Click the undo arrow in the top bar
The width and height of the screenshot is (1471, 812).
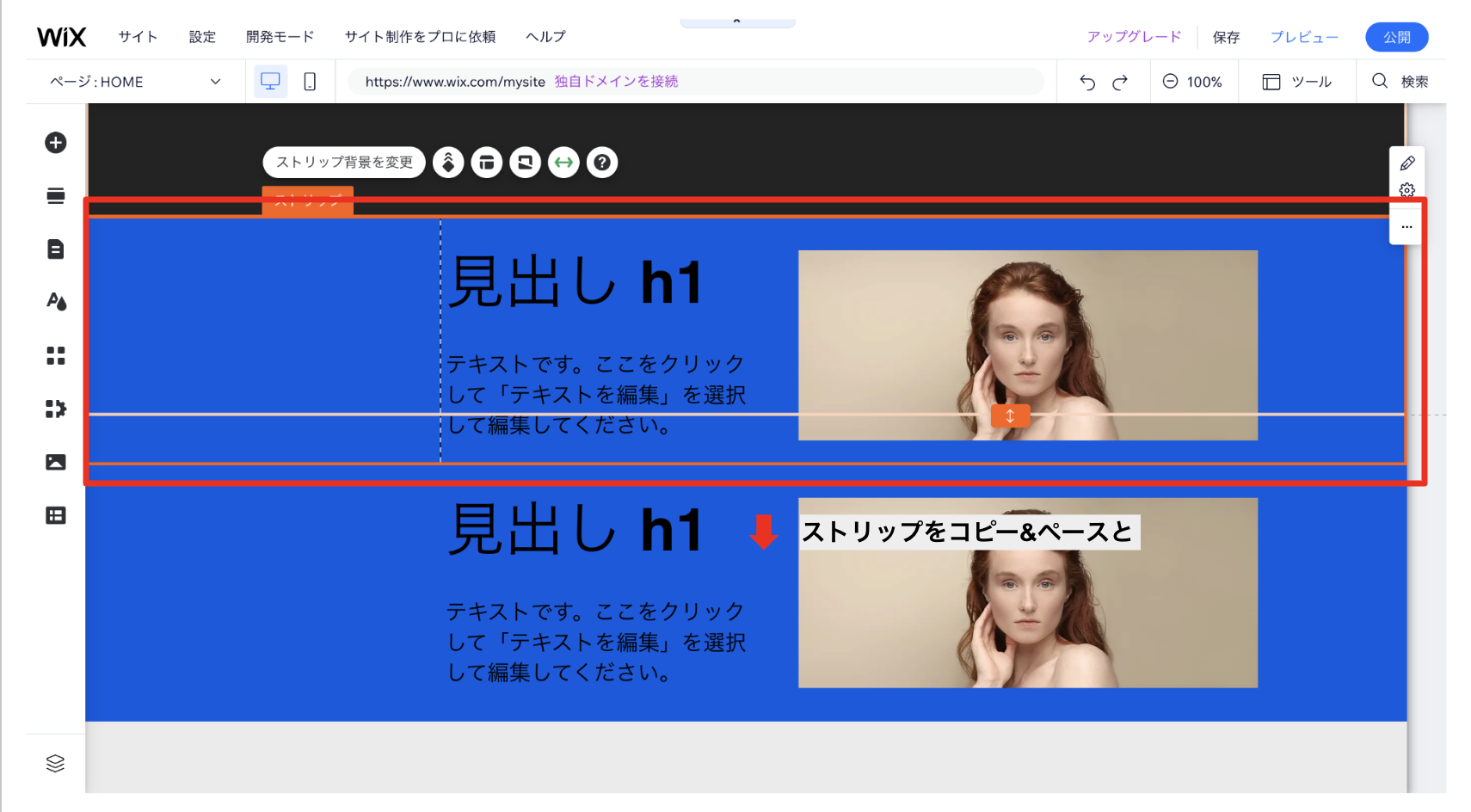tap(1086, 81)
